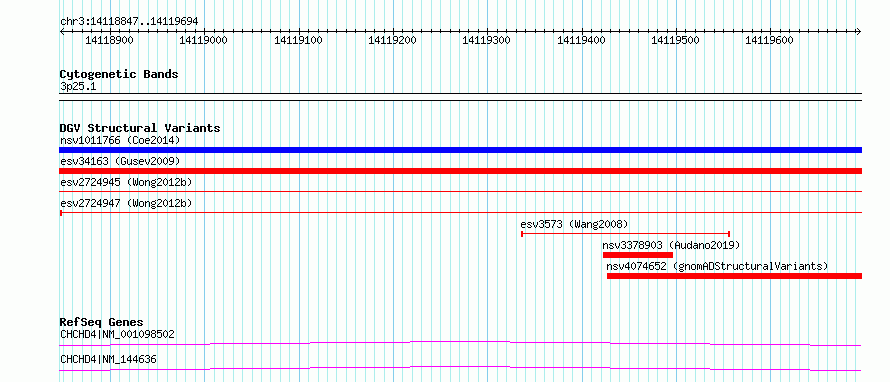Select the esv2724945 thin red variant line
Viewport: 890px width, 382px height.
(x=460, y=192)
